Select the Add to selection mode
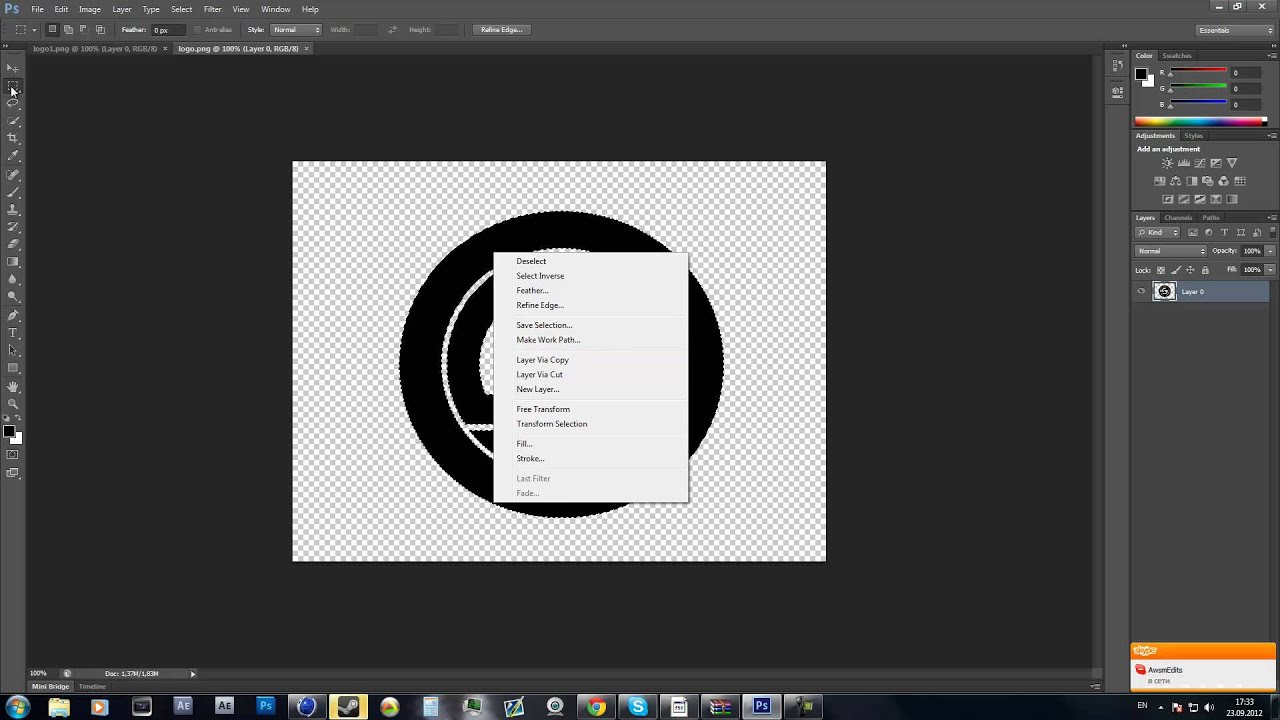 (68, 30)
